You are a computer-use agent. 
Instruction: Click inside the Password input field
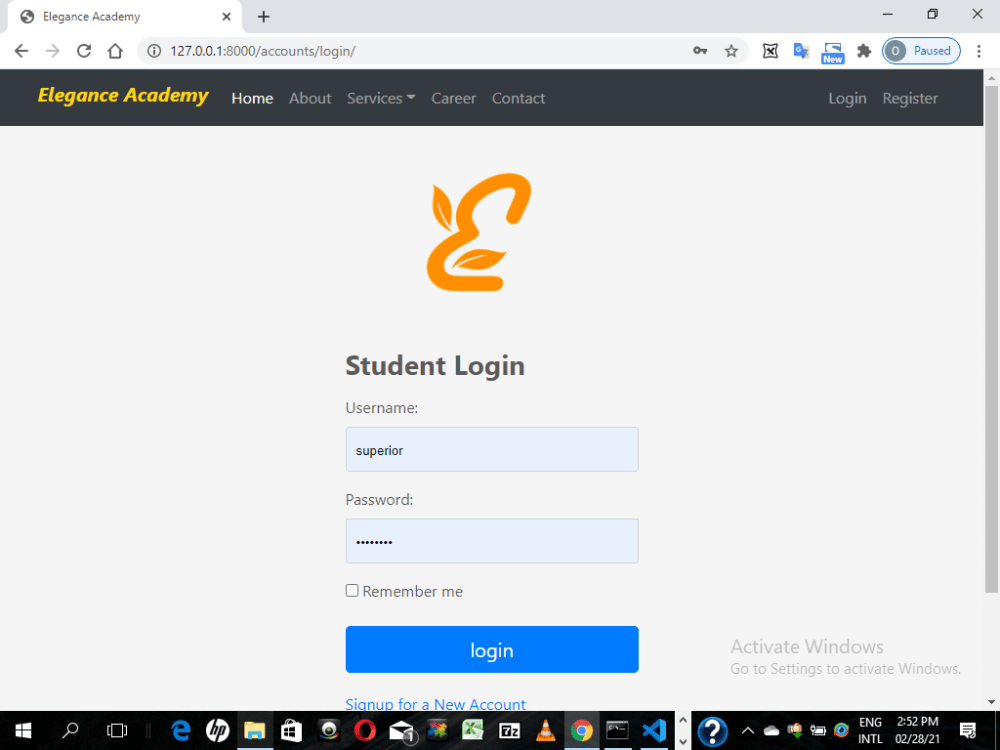click(x=492, y=541)
